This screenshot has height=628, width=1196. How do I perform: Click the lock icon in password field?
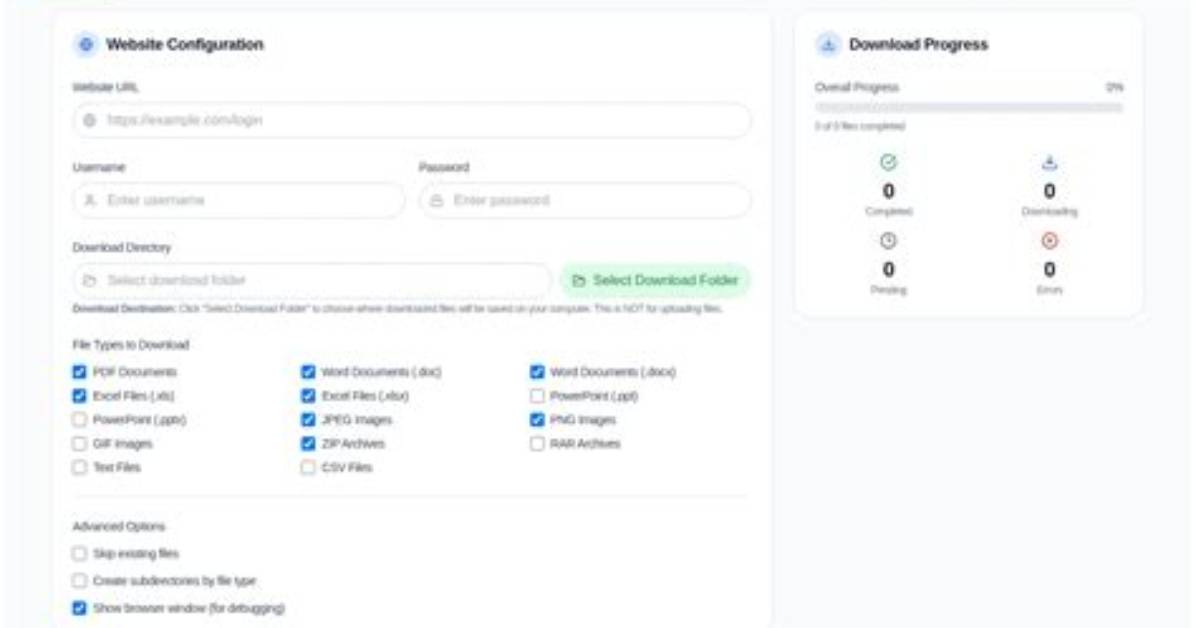pos(436,201)
